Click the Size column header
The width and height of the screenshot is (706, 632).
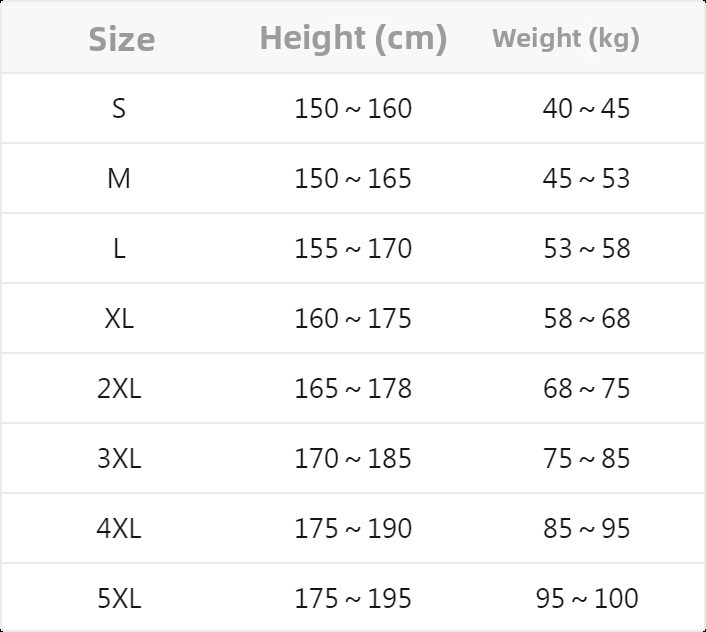(121, 39)
